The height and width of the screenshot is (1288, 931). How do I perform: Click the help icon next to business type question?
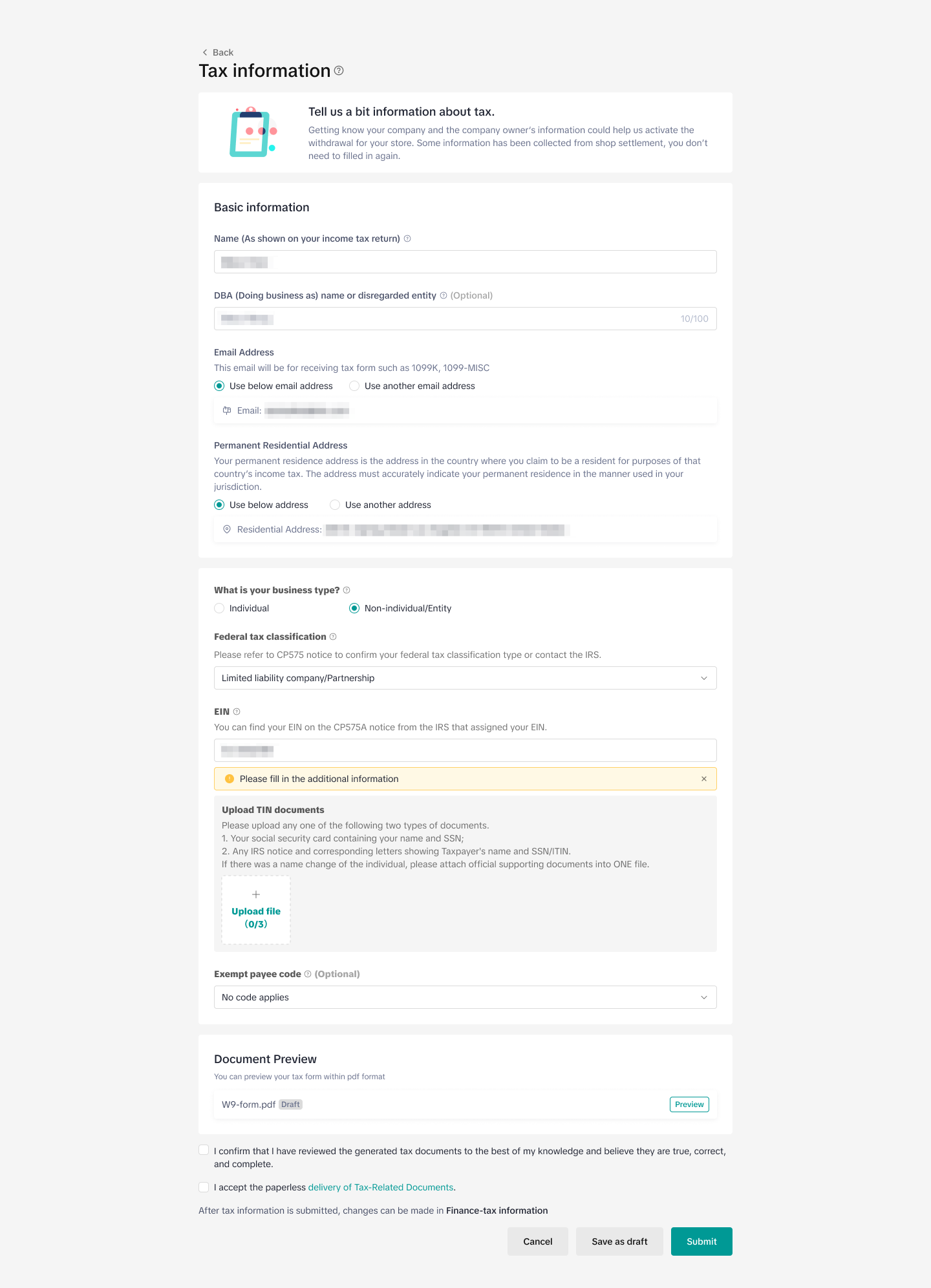[347, 590]
